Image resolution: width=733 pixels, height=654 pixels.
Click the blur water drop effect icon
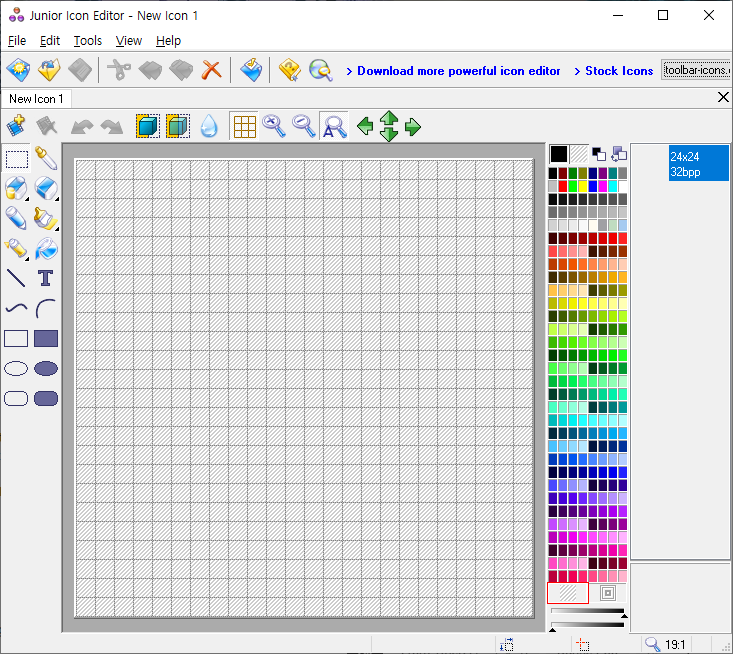click(x=209, y=126)
